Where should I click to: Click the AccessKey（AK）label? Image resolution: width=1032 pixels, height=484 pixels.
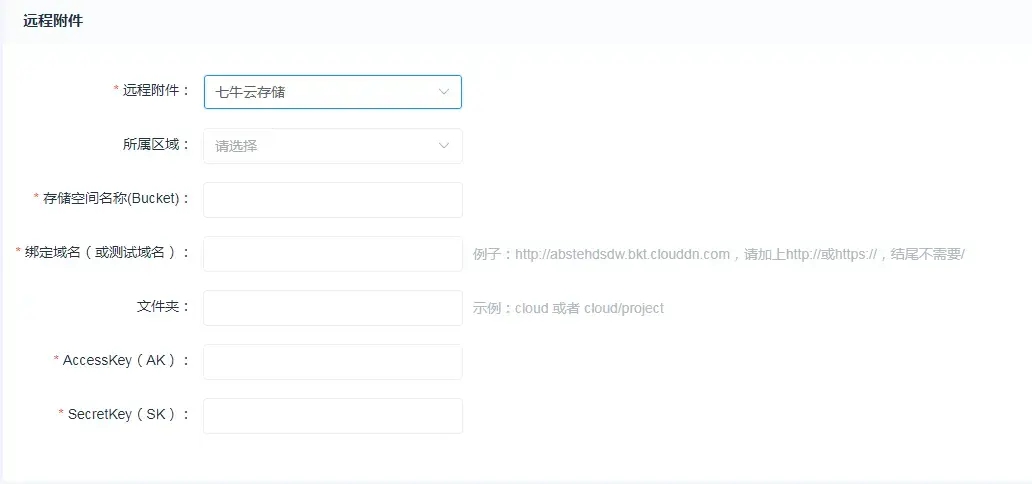(125, 360)
